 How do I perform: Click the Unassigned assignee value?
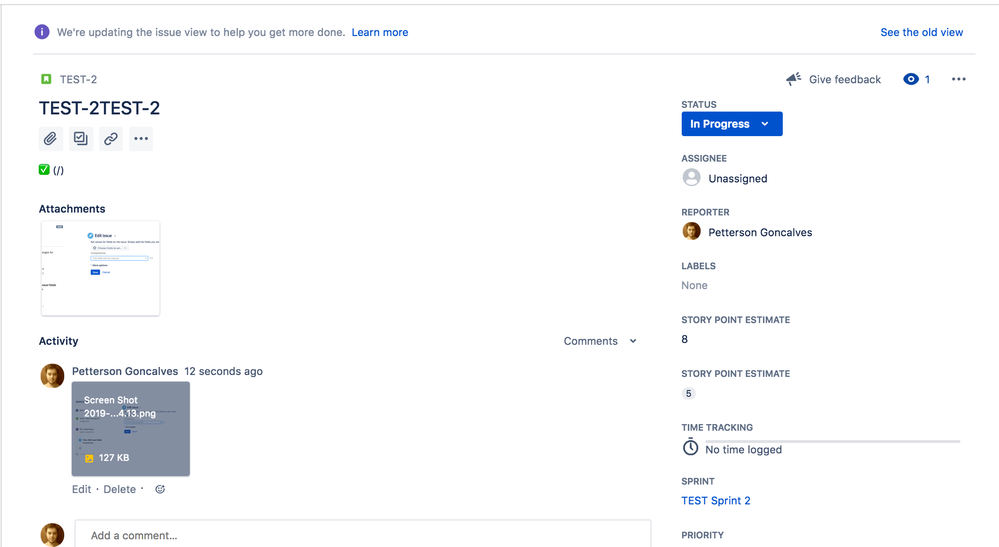pos(738,178)
